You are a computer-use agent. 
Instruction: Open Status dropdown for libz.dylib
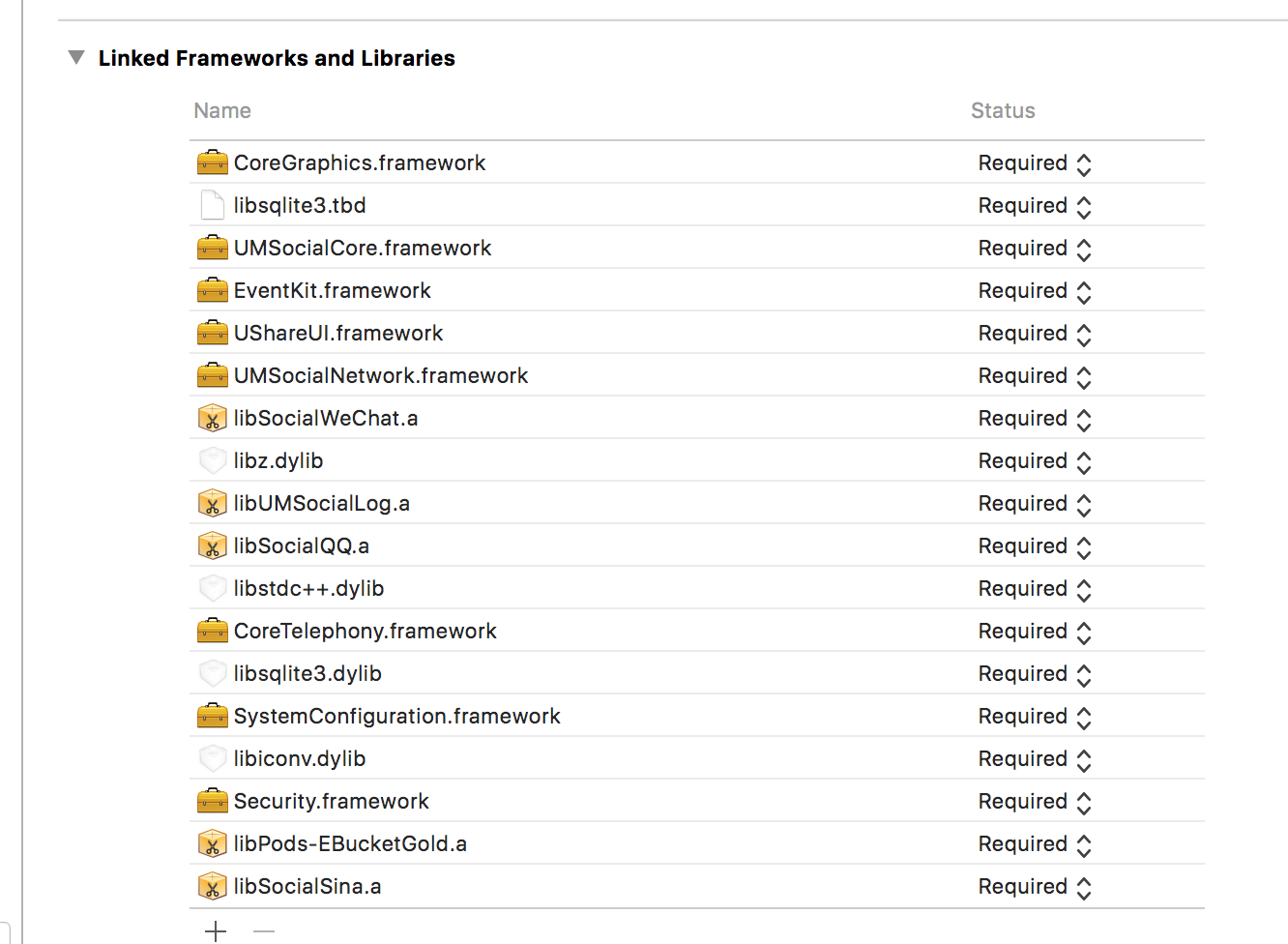[x=1035, y=461]
